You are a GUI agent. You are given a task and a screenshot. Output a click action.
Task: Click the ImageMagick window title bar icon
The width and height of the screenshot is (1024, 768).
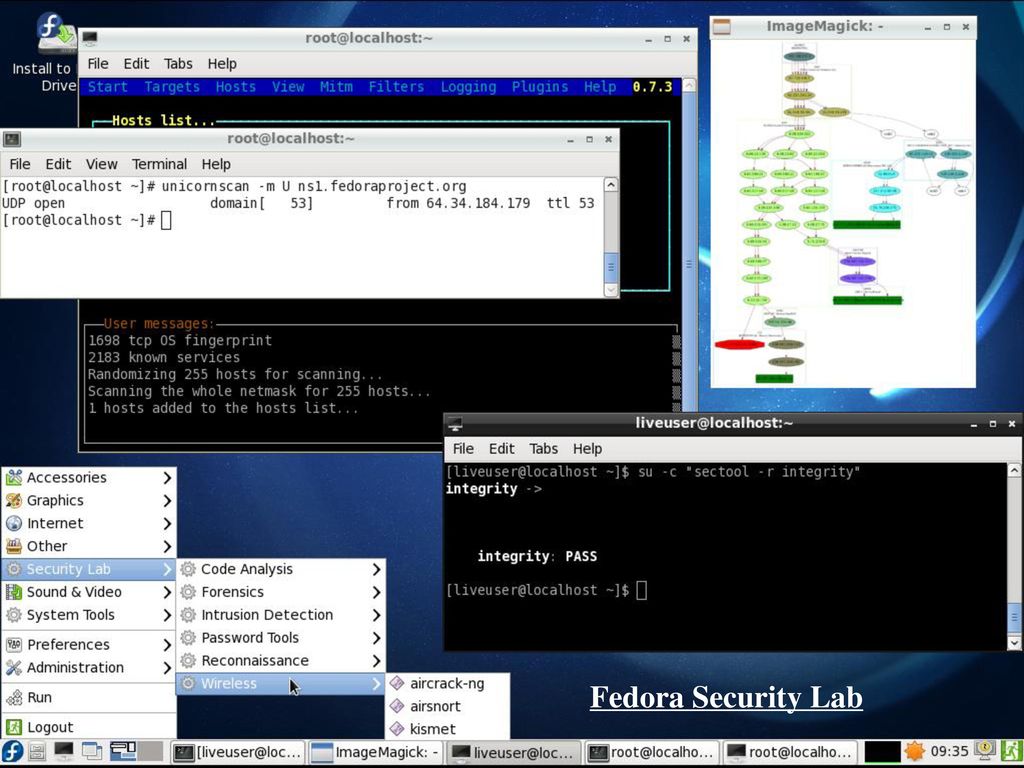click(722, 27)
